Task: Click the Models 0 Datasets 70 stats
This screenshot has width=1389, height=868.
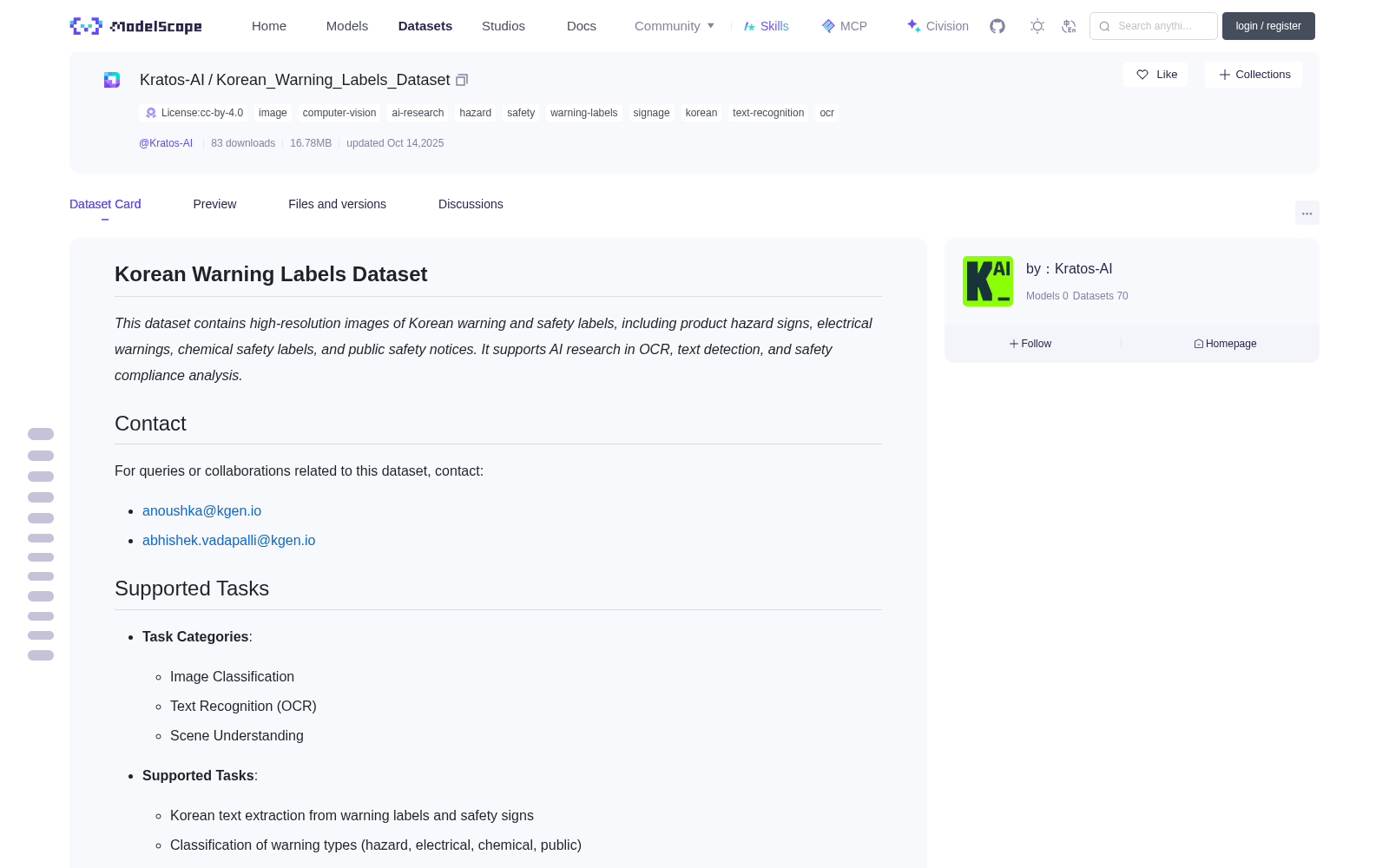Action: pyautogui.click(x=1076, y=296)
